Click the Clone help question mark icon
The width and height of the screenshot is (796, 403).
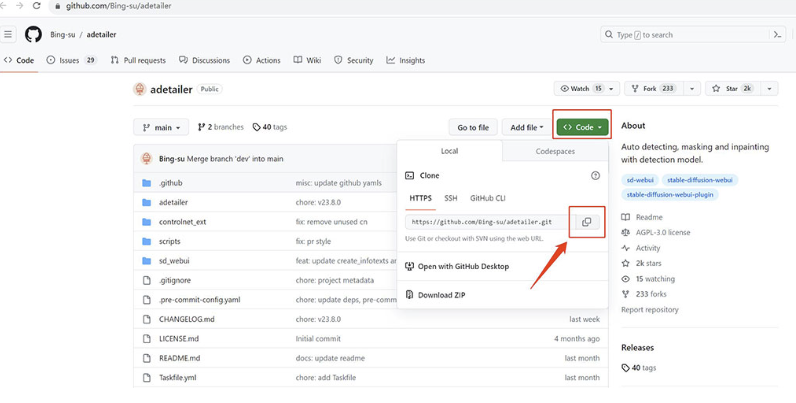point(595,176)
